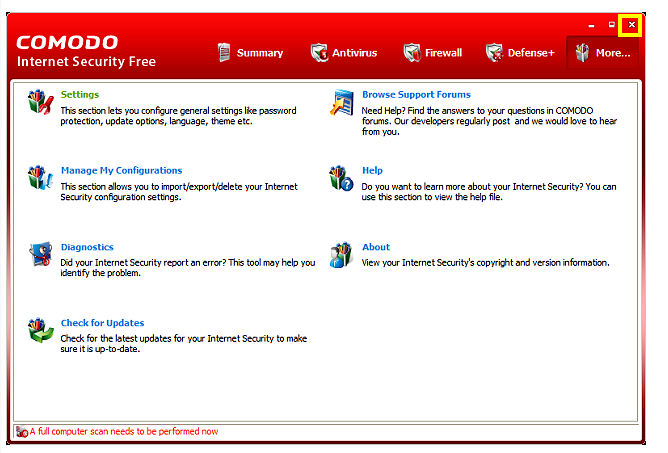Viewport: 668px width, 453px height.
Task: Click text about import/export/delete configuration settings
Action: pyautogui.click(x=179, y=192)
